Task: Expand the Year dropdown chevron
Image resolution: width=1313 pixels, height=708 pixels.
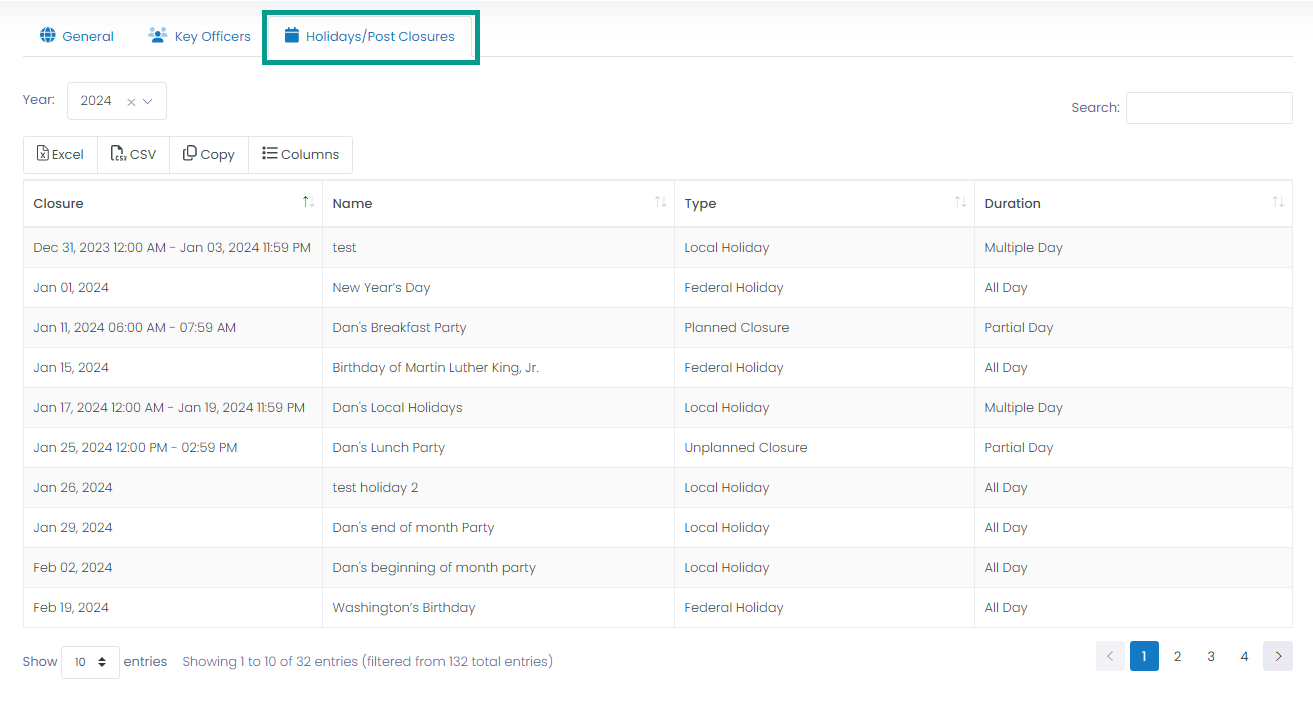Action: 148,101
